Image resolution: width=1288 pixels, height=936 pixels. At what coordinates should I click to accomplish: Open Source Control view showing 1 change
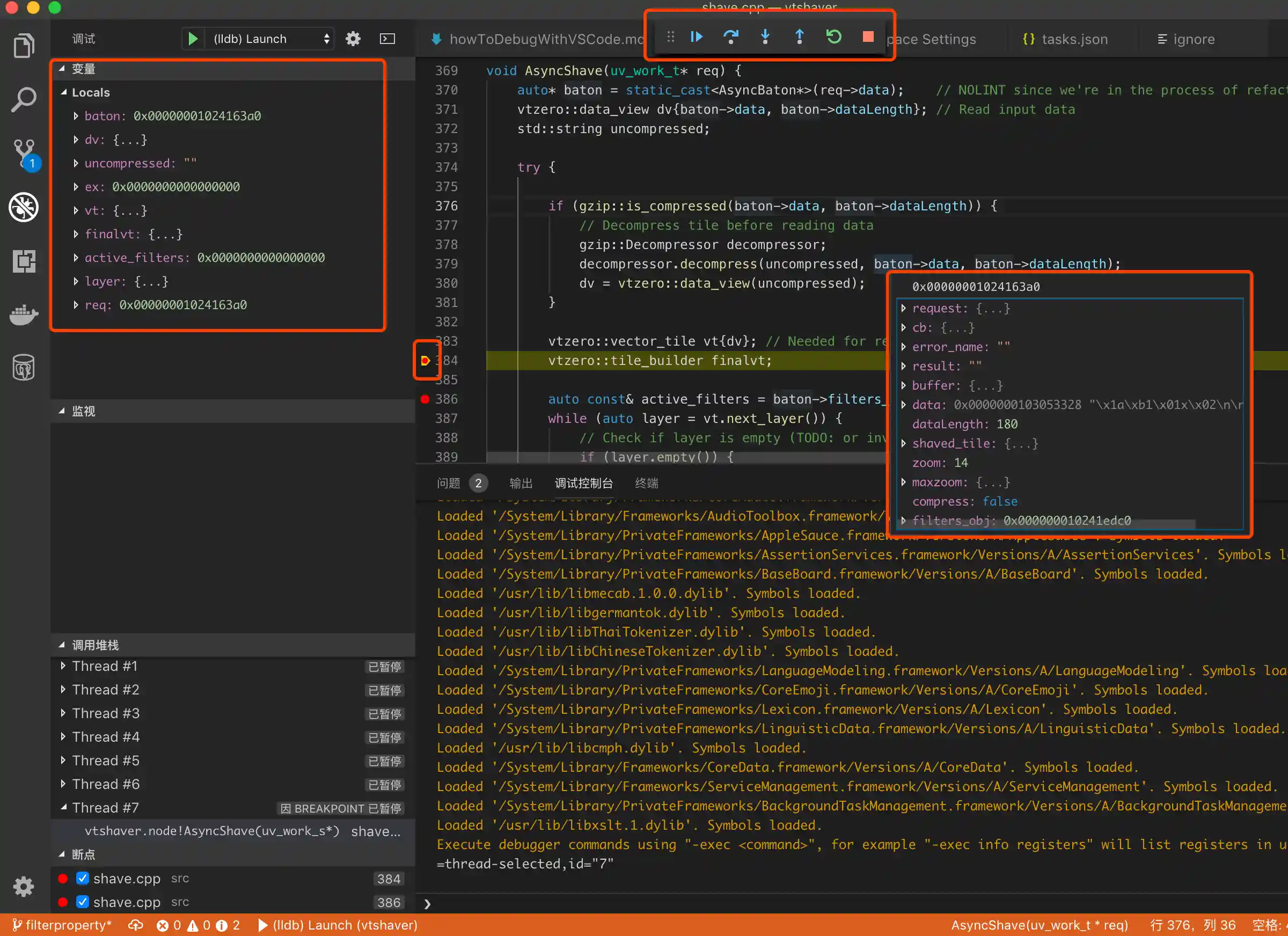coord(23,152)
